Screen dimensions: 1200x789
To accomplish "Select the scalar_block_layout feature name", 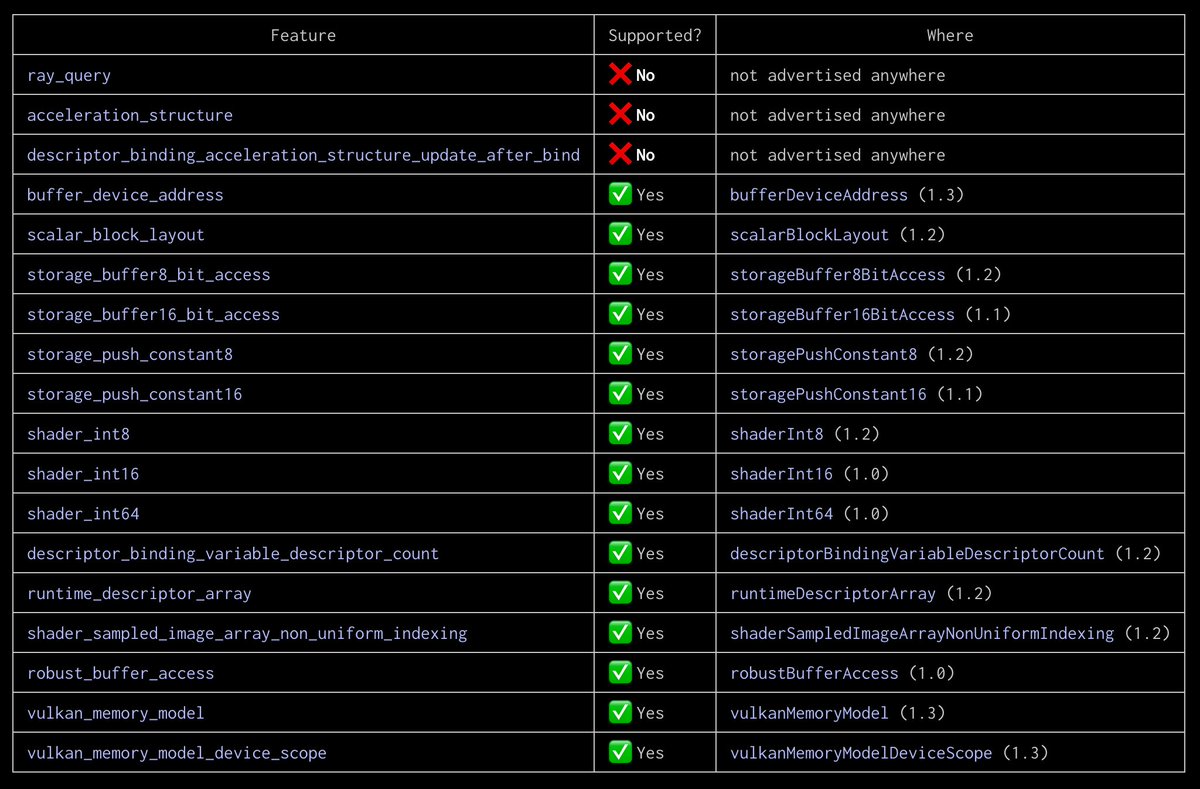I will tap(116, 235).
